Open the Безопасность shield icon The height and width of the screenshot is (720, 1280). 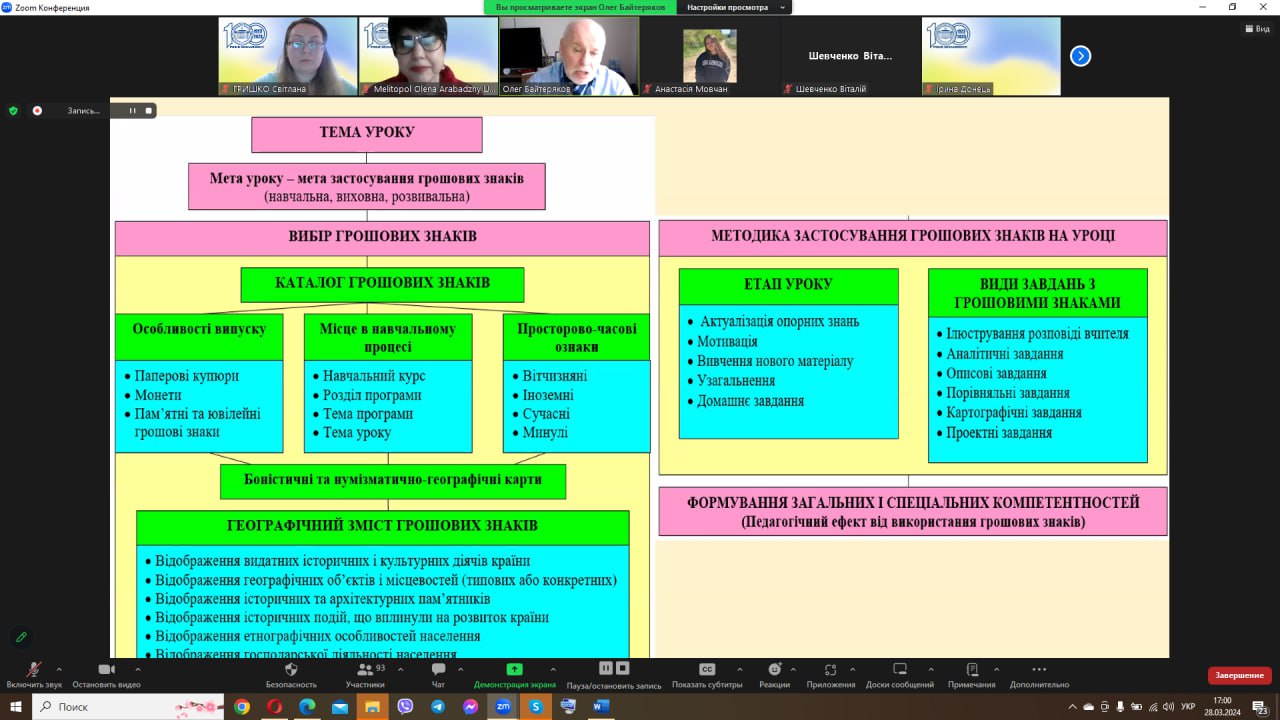[x=291, y=670]
